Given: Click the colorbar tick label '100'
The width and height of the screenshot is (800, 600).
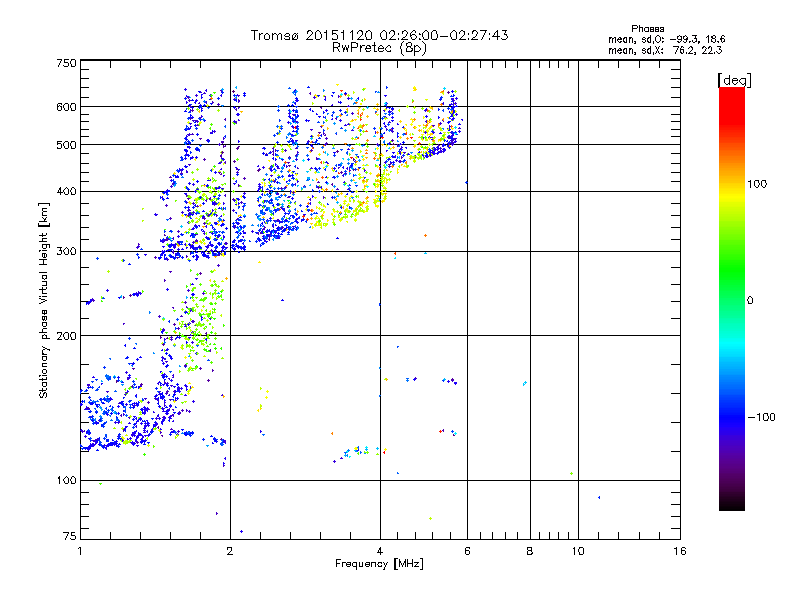Looking at the screenshot, I should 757,184.
